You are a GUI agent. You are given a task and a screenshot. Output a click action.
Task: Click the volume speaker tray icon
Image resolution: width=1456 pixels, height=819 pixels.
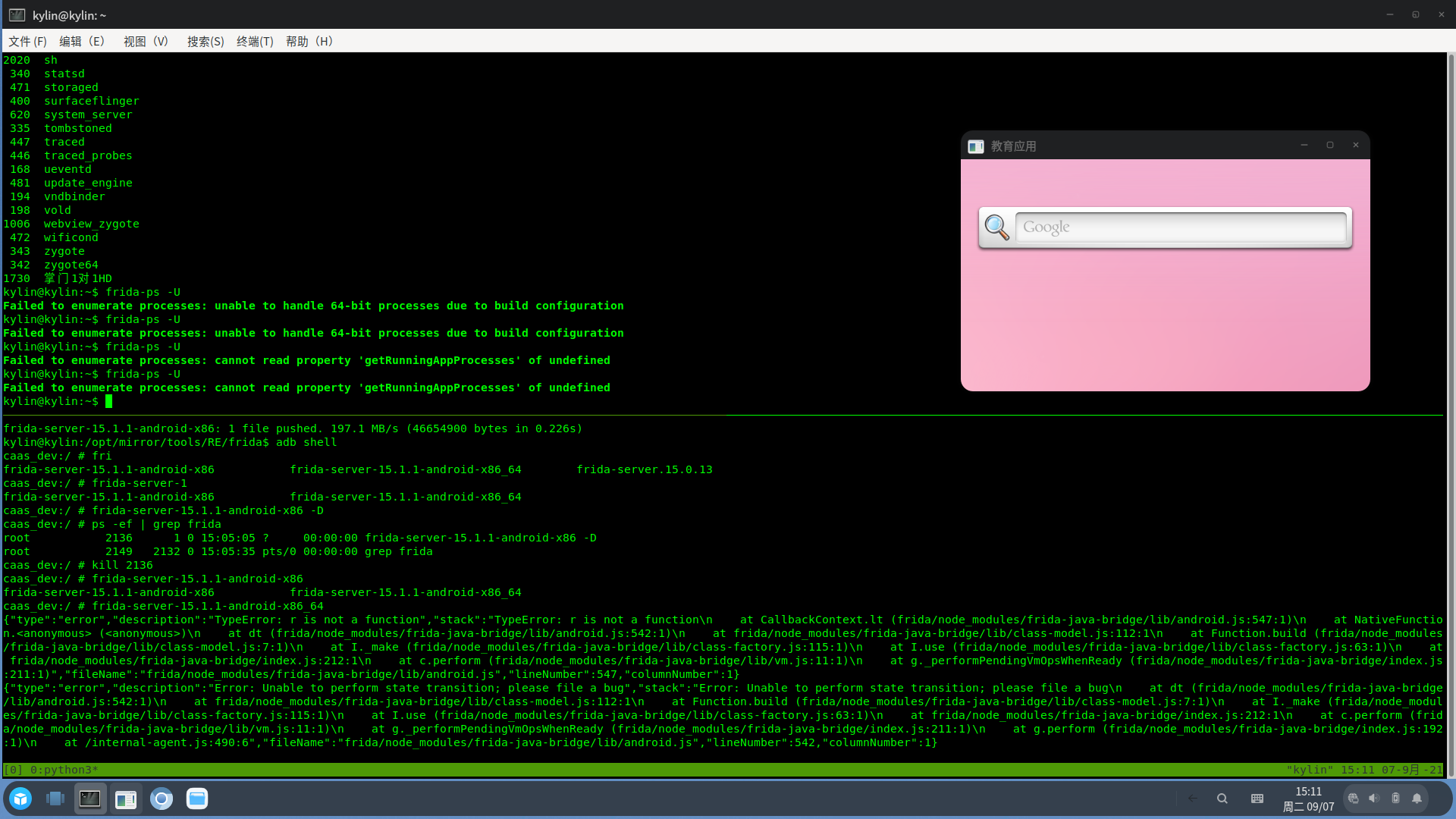[1374, 799]
